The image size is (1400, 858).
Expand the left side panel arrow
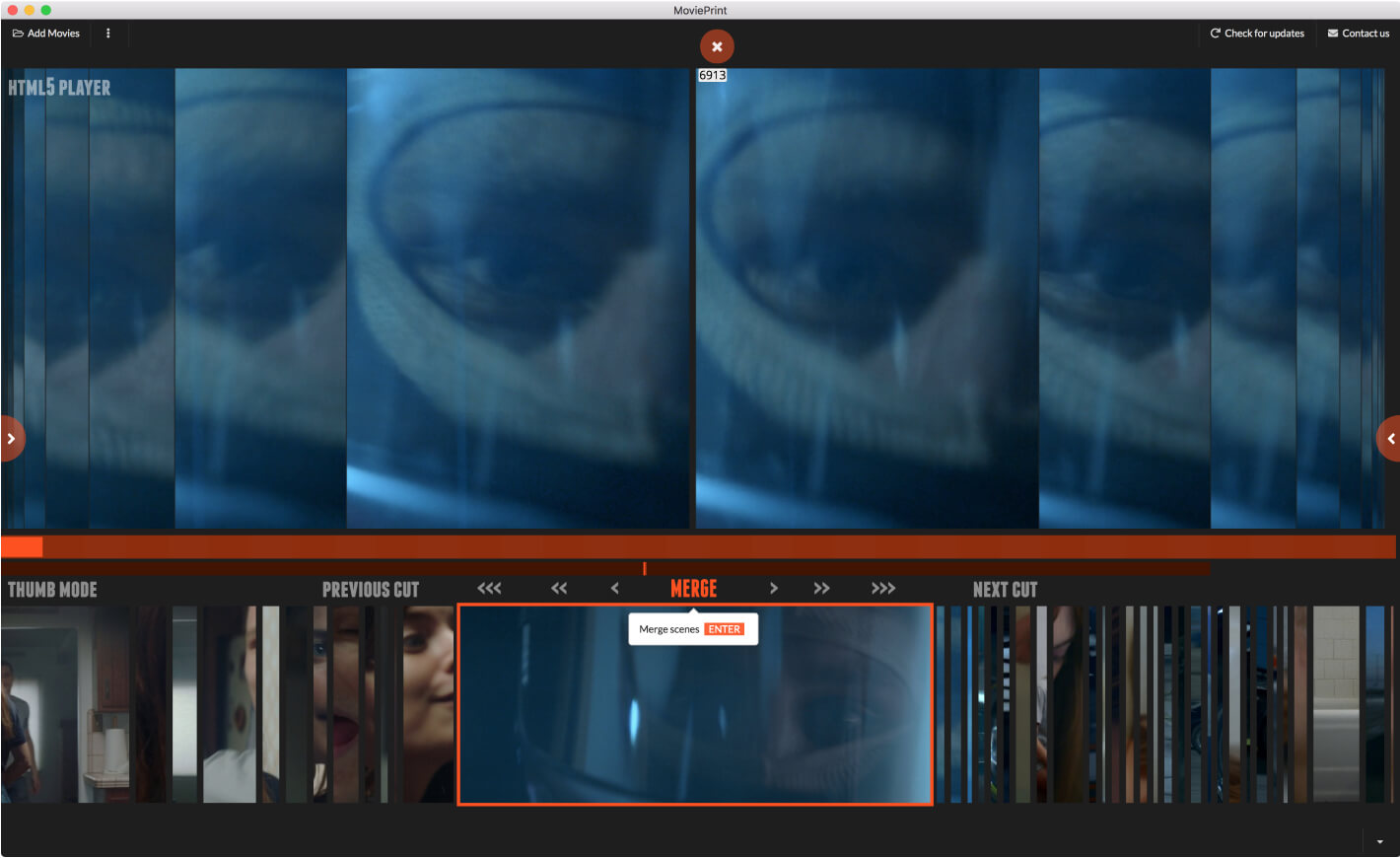[11, 439]
